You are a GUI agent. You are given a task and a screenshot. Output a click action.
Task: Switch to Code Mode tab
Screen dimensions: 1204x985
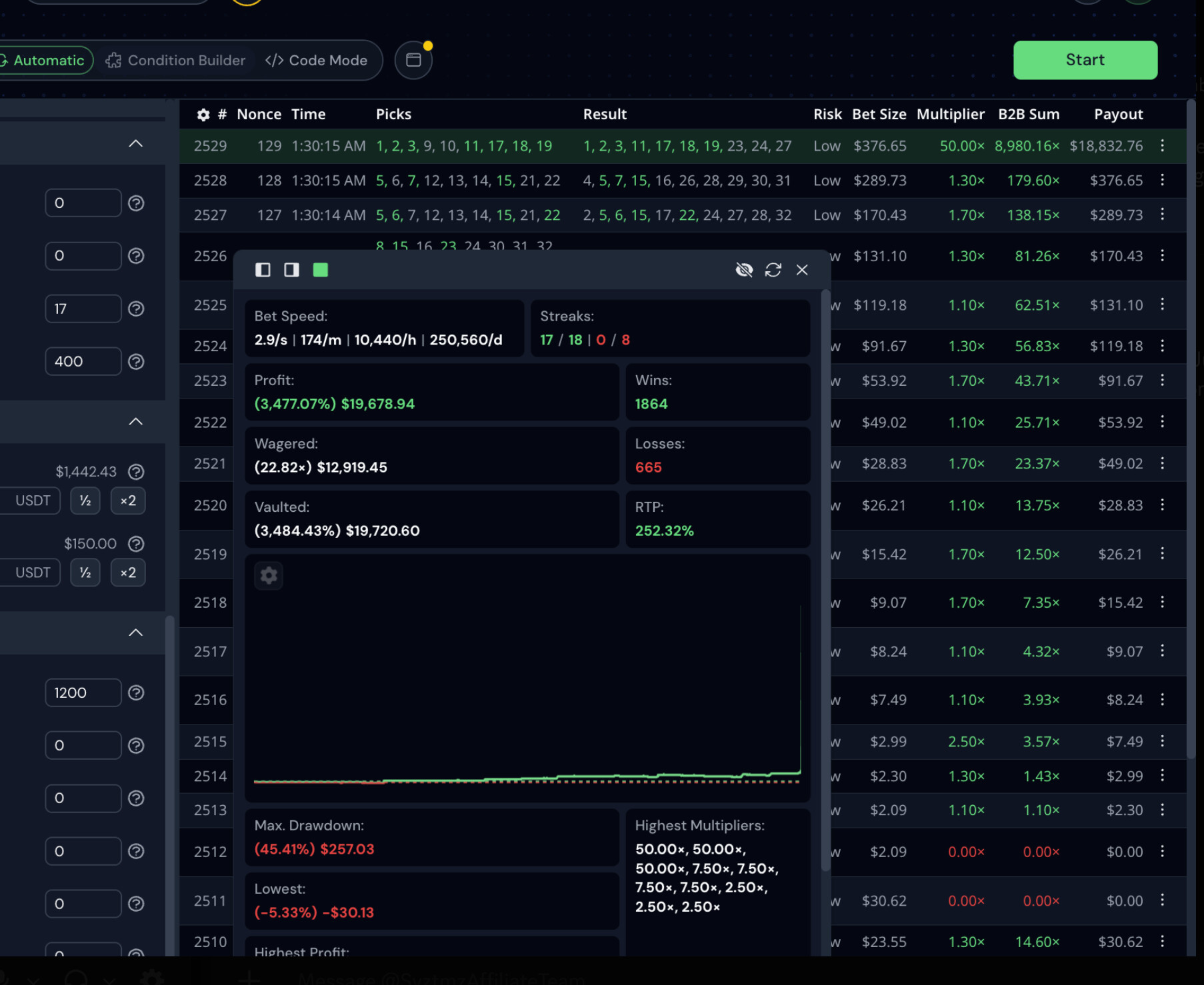[x=317, y=60]
